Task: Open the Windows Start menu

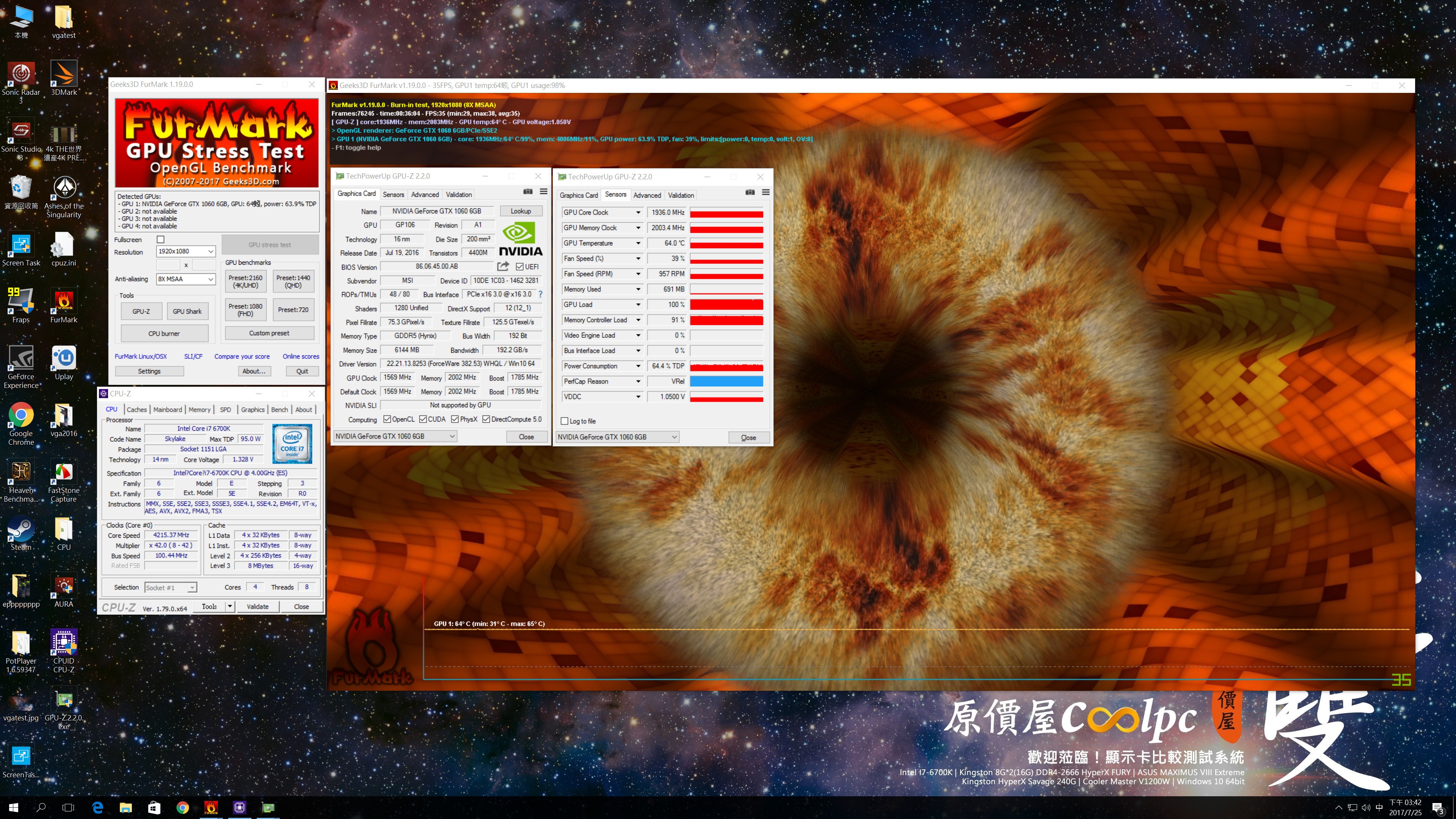Action: coord(14,807)
